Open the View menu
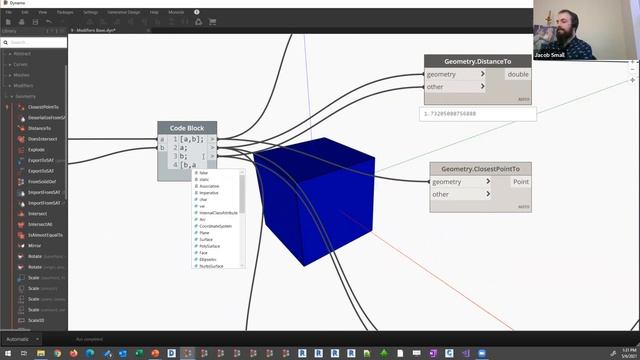Viewport: 640px width, 360px height. [x=42, y=12]
